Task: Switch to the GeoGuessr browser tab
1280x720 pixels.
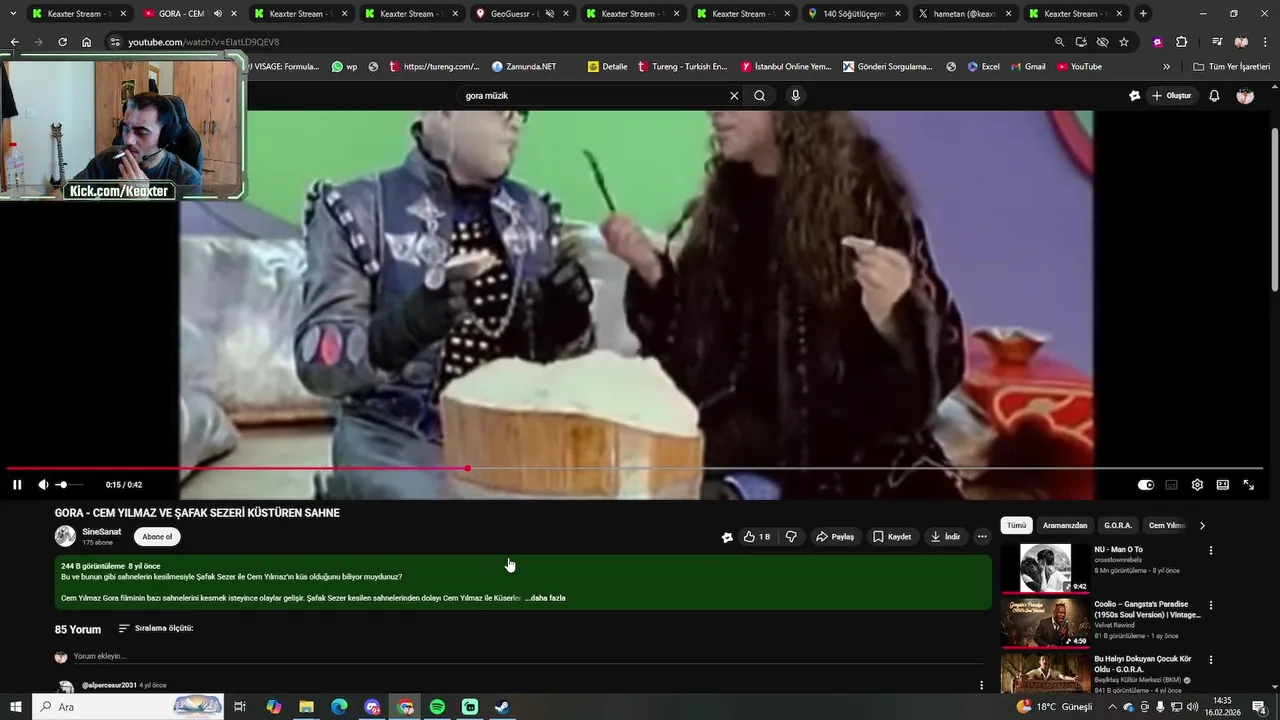Action: [510, 14]
